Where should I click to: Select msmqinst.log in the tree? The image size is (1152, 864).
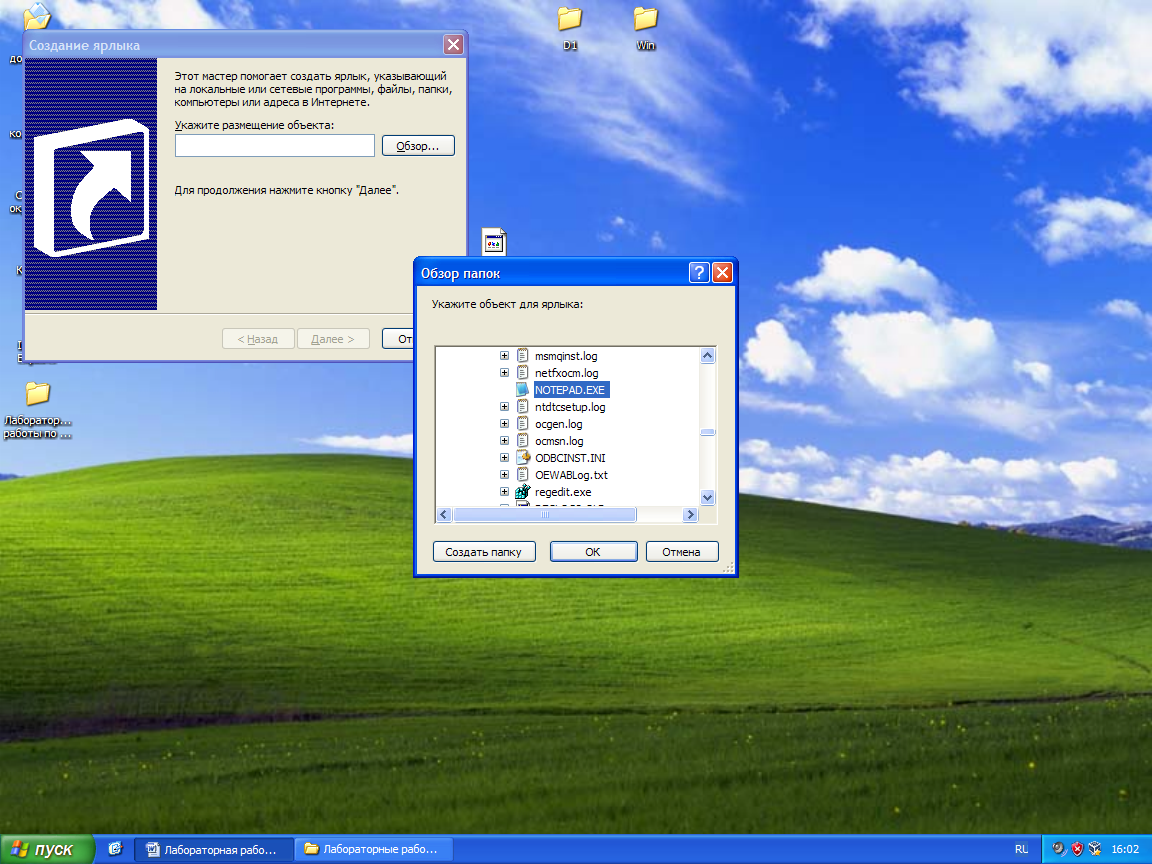tap(566, 356)
